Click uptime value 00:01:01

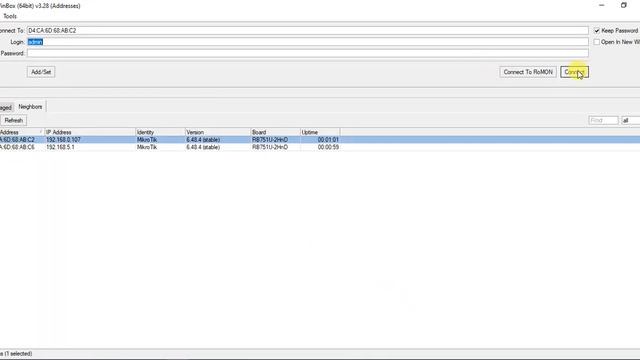[328, 140]
